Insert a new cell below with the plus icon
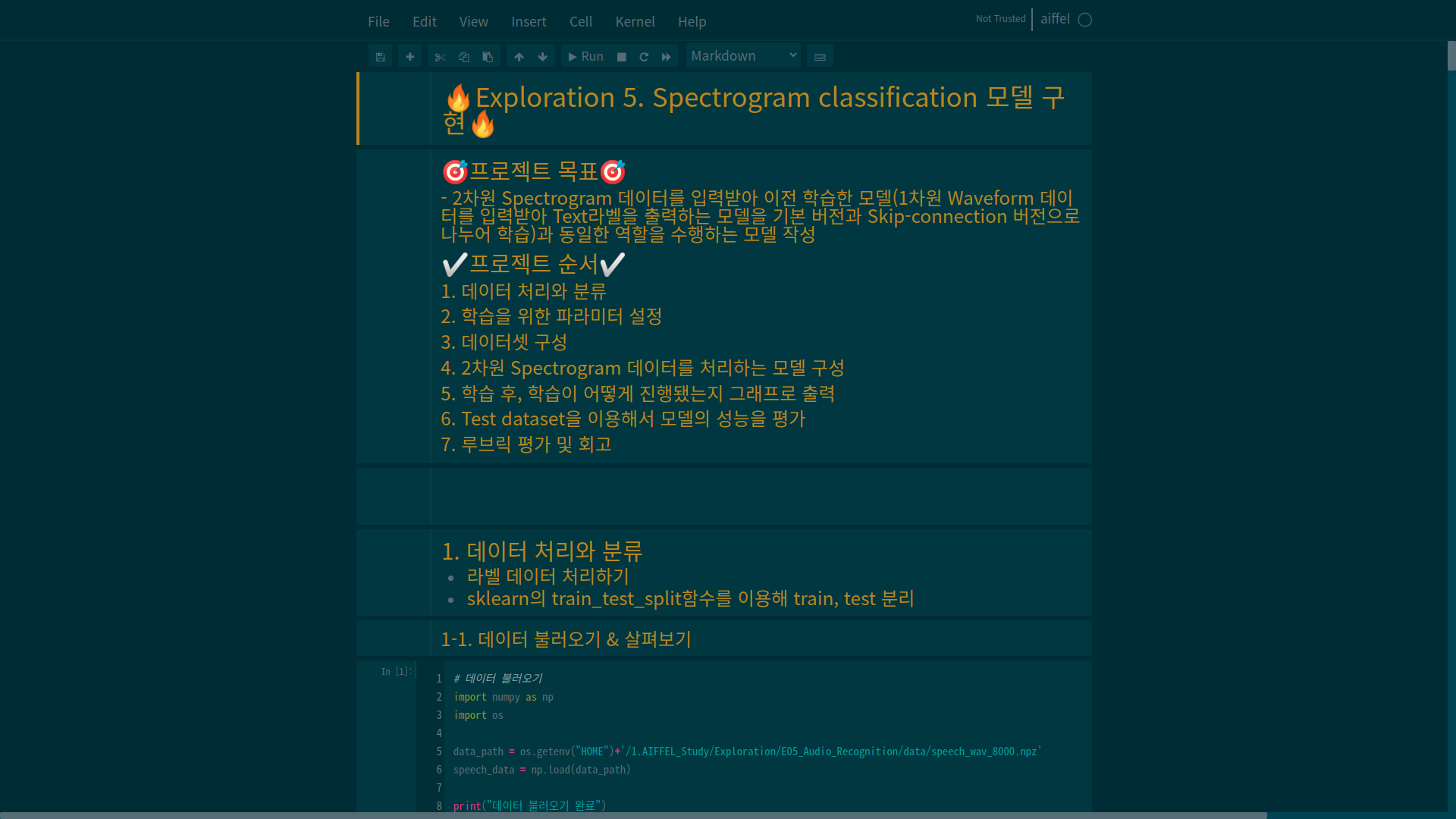This screenshot has width=1456, height=819. tap(409, 57)
